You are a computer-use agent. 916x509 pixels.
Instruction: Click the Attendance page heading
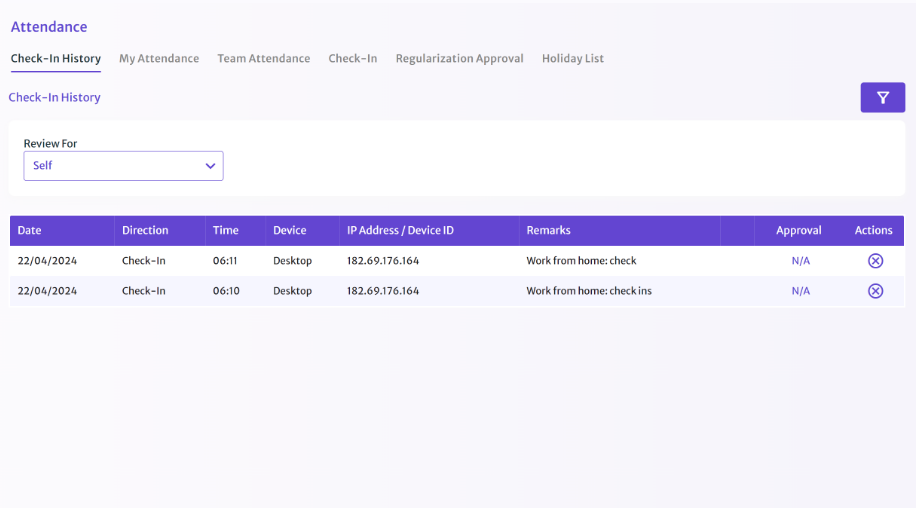[x=49, y=27]
